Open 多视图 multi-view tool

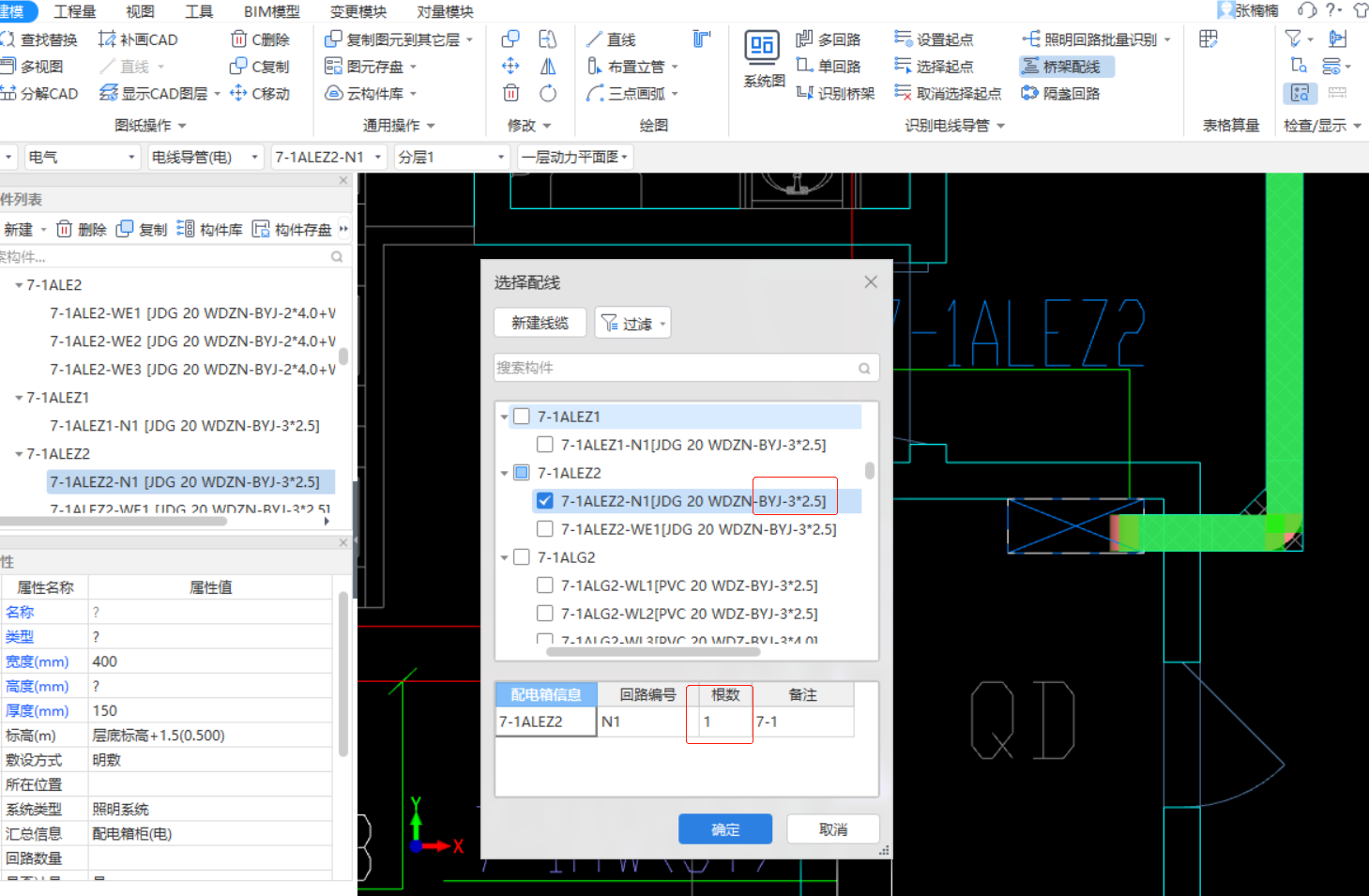32,67
